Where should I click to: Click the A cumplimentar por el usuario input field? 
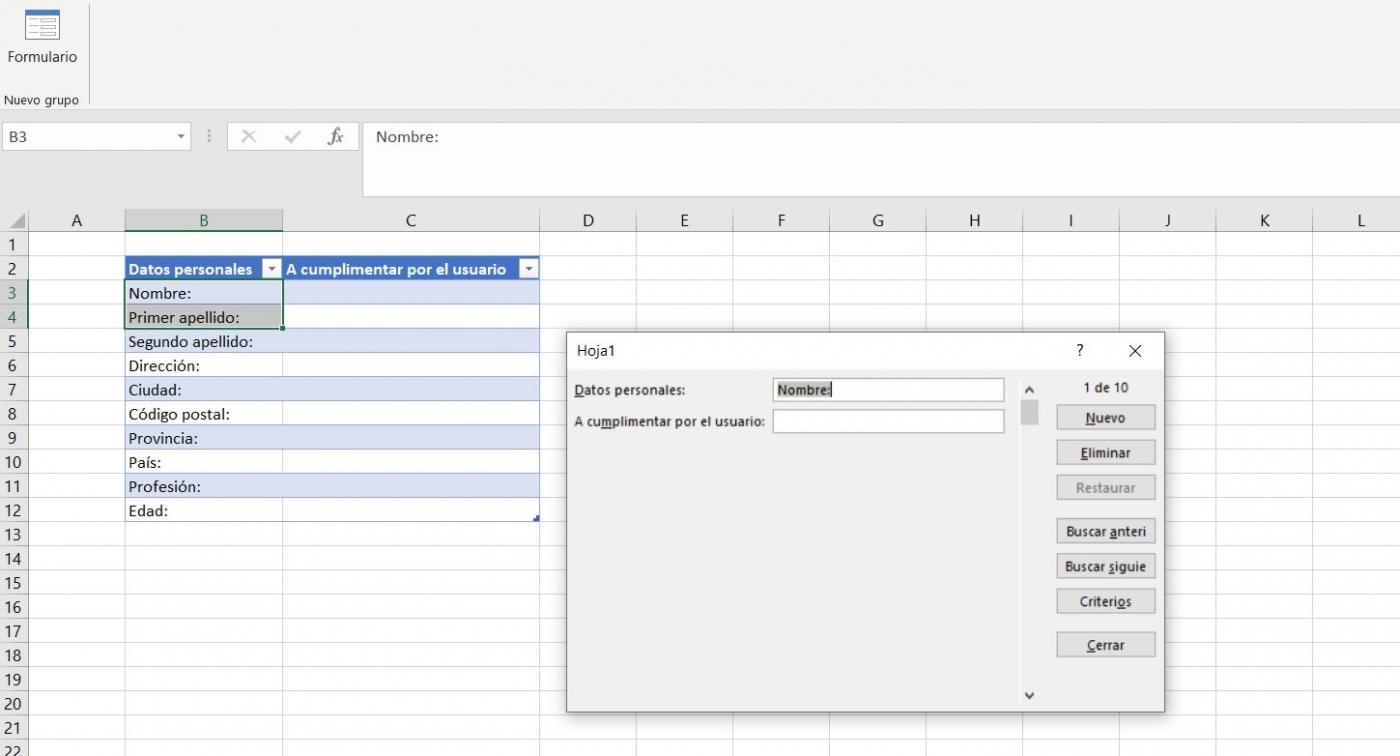(887, 421)
